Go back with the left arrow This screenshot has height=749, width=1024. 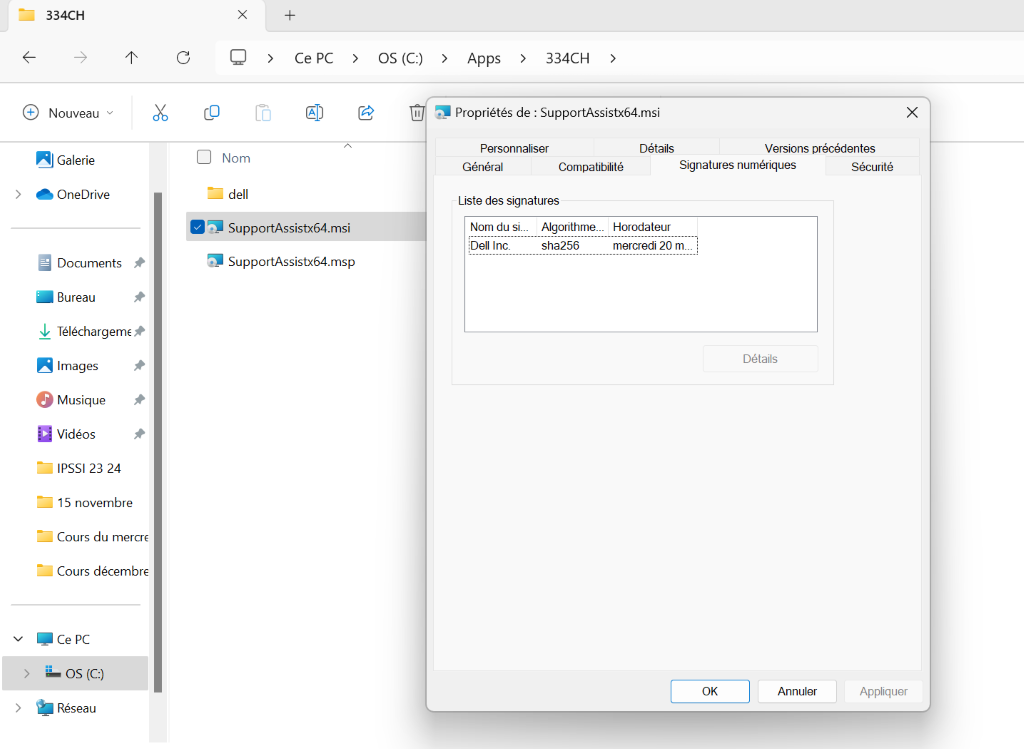[x=29, y=57]
